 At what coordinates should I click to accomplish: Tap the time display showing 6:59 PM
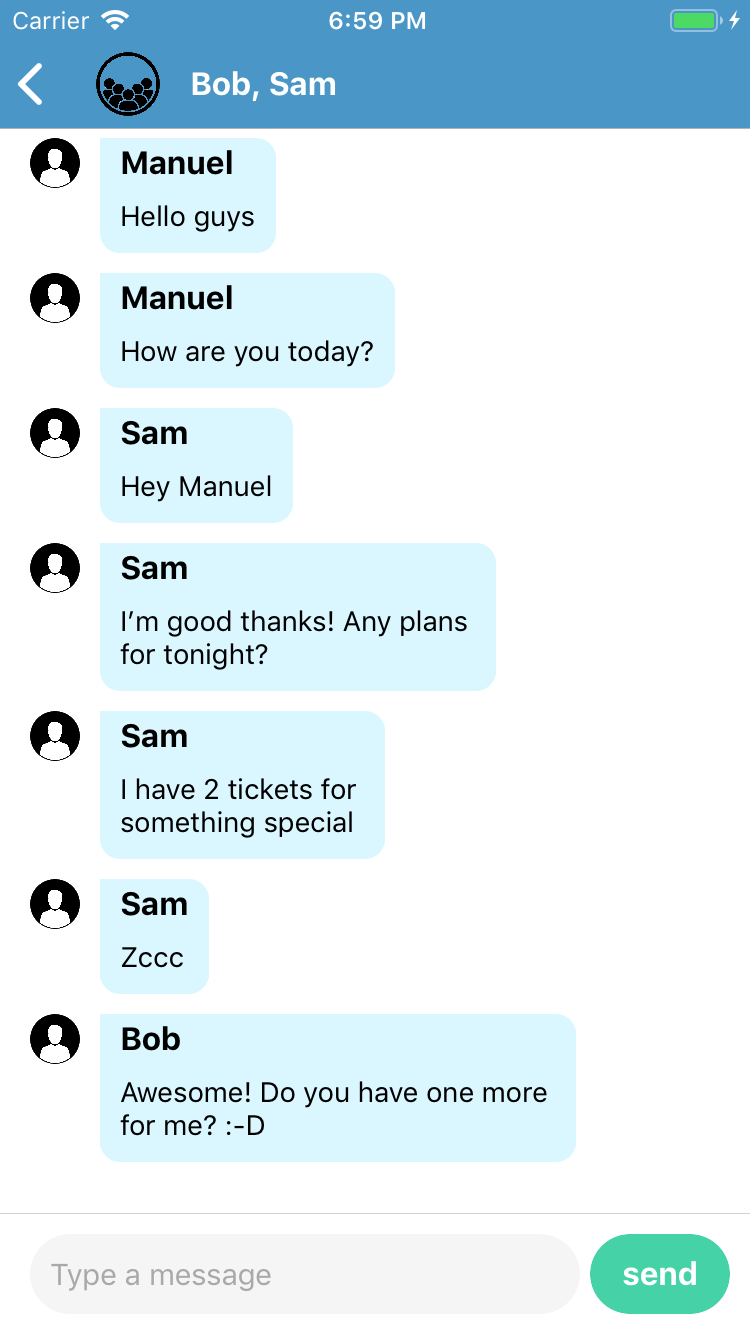[377, 19]
